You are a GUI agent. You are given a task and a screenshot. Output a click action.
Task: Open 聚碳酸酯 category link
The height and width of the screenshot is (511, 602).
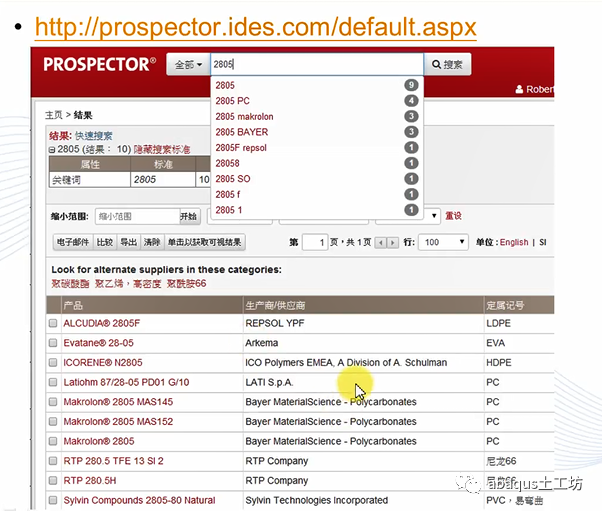coord(70,284)
